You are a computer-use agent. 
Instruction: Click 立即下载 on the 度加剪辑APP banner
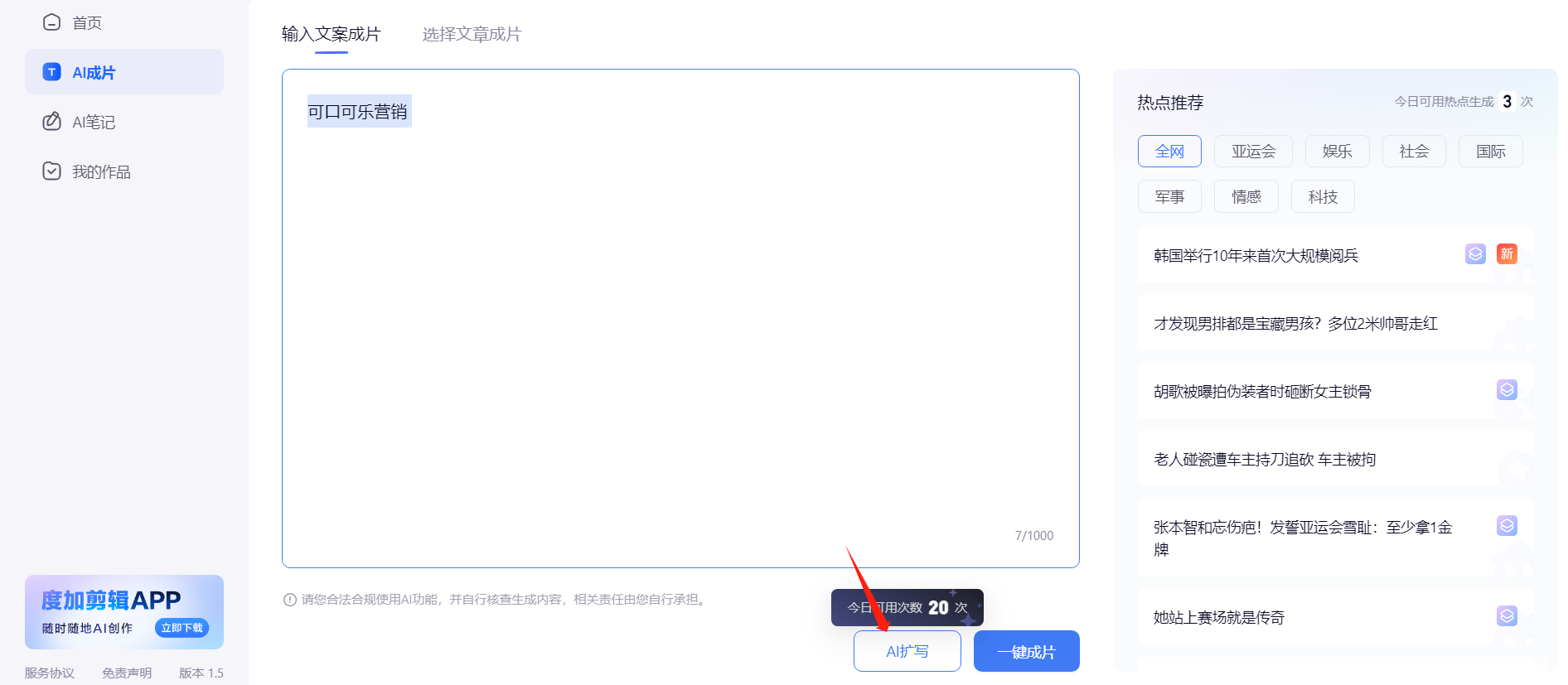click(181, 628)
